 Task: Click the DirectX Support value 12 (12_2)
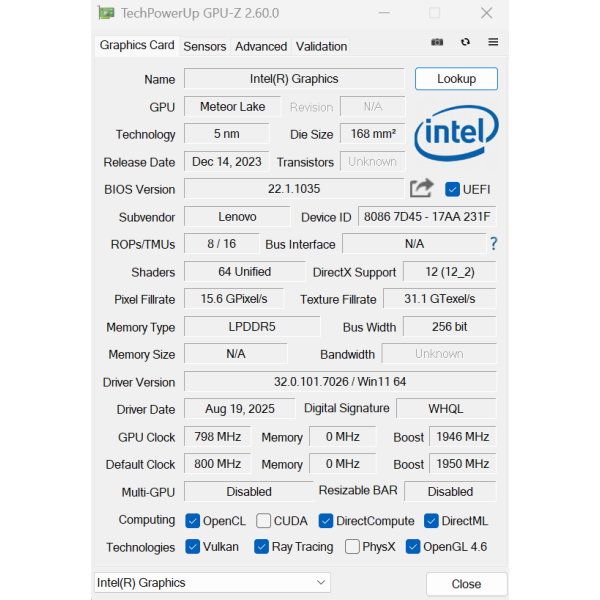click(450, 272)
